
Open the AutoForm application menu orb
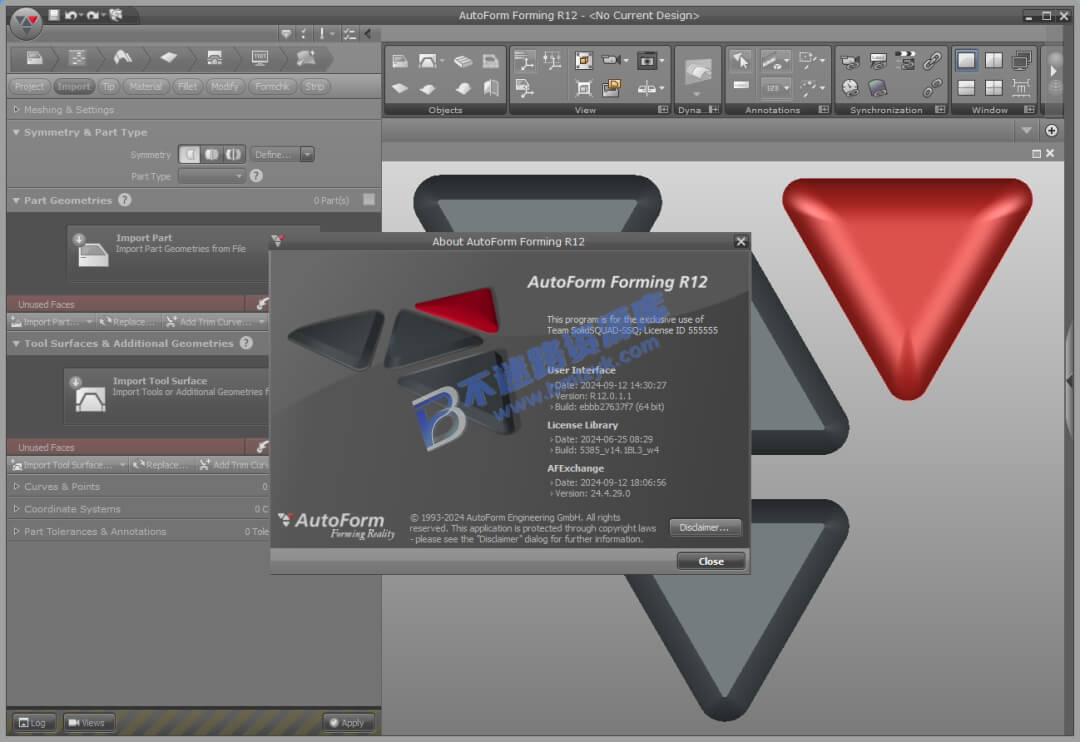(x=26, y=23)
